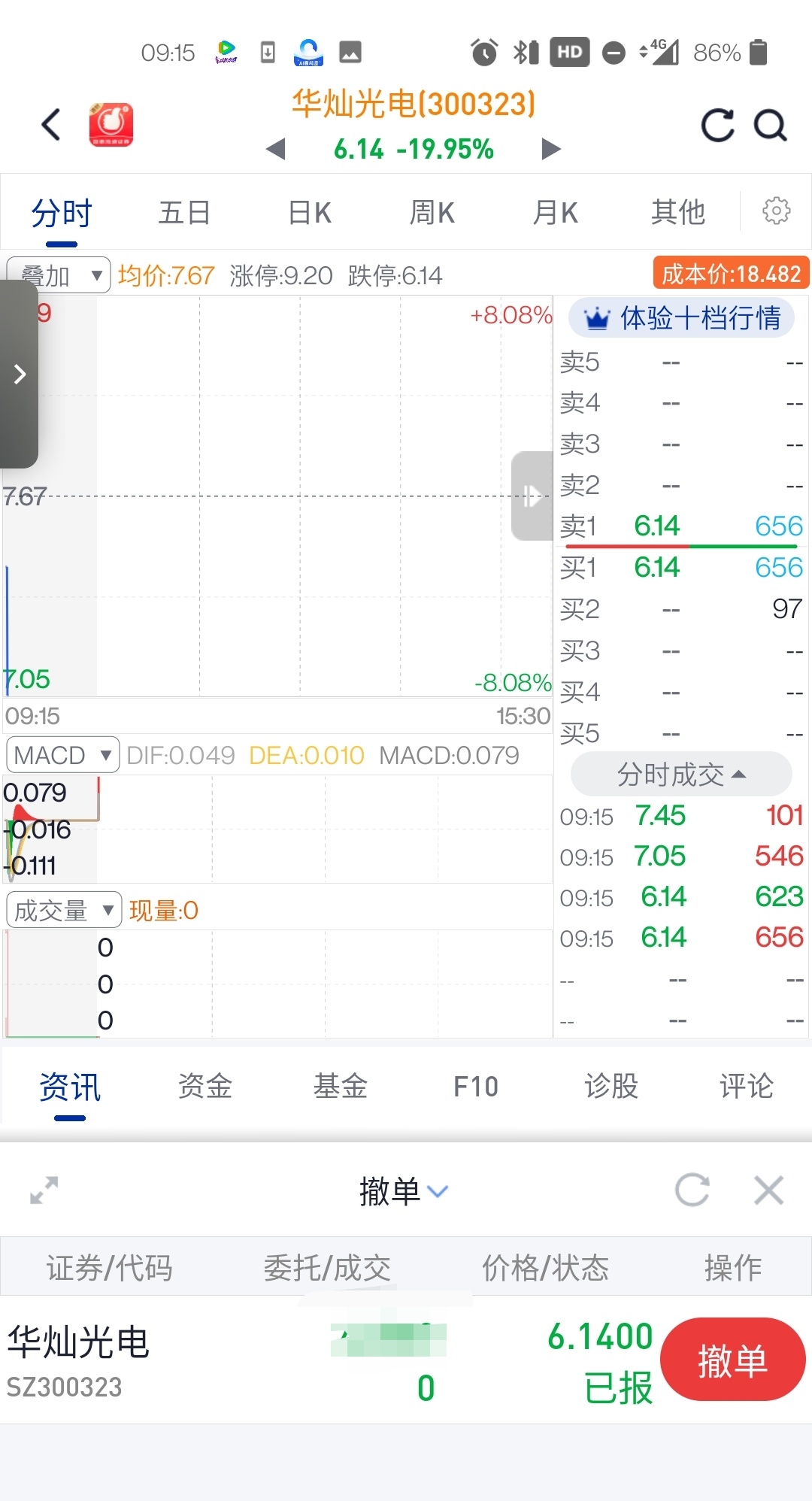Select the 卖1 price 6.14 row

click(681, 525)
